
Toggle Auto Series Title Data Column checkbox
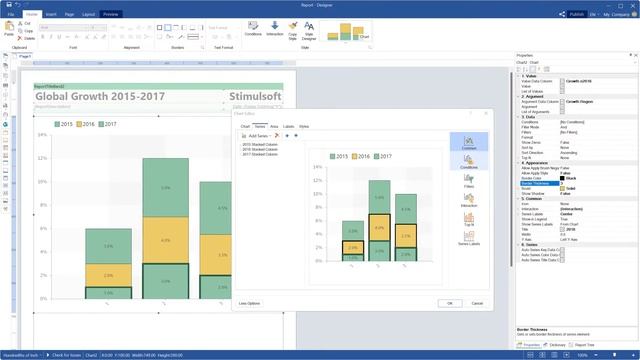coord(562,260)
